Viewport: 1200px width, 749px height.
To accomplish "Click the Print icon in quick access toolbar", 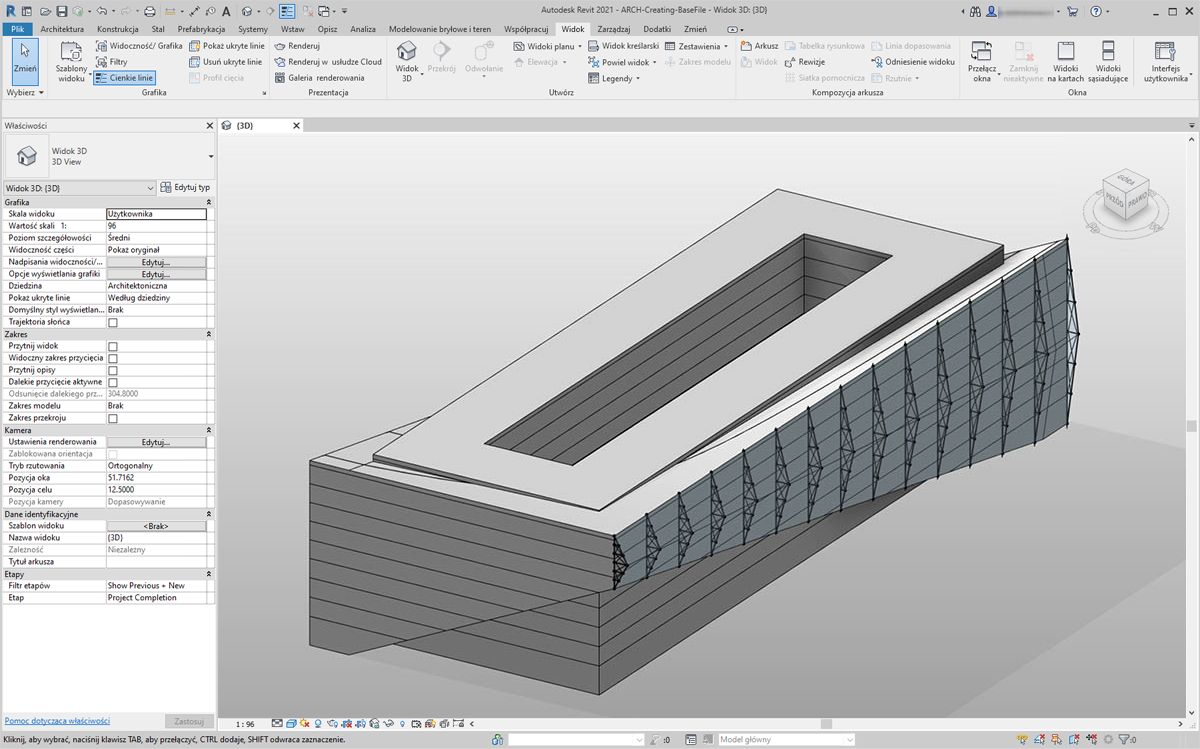I will 149,11.
